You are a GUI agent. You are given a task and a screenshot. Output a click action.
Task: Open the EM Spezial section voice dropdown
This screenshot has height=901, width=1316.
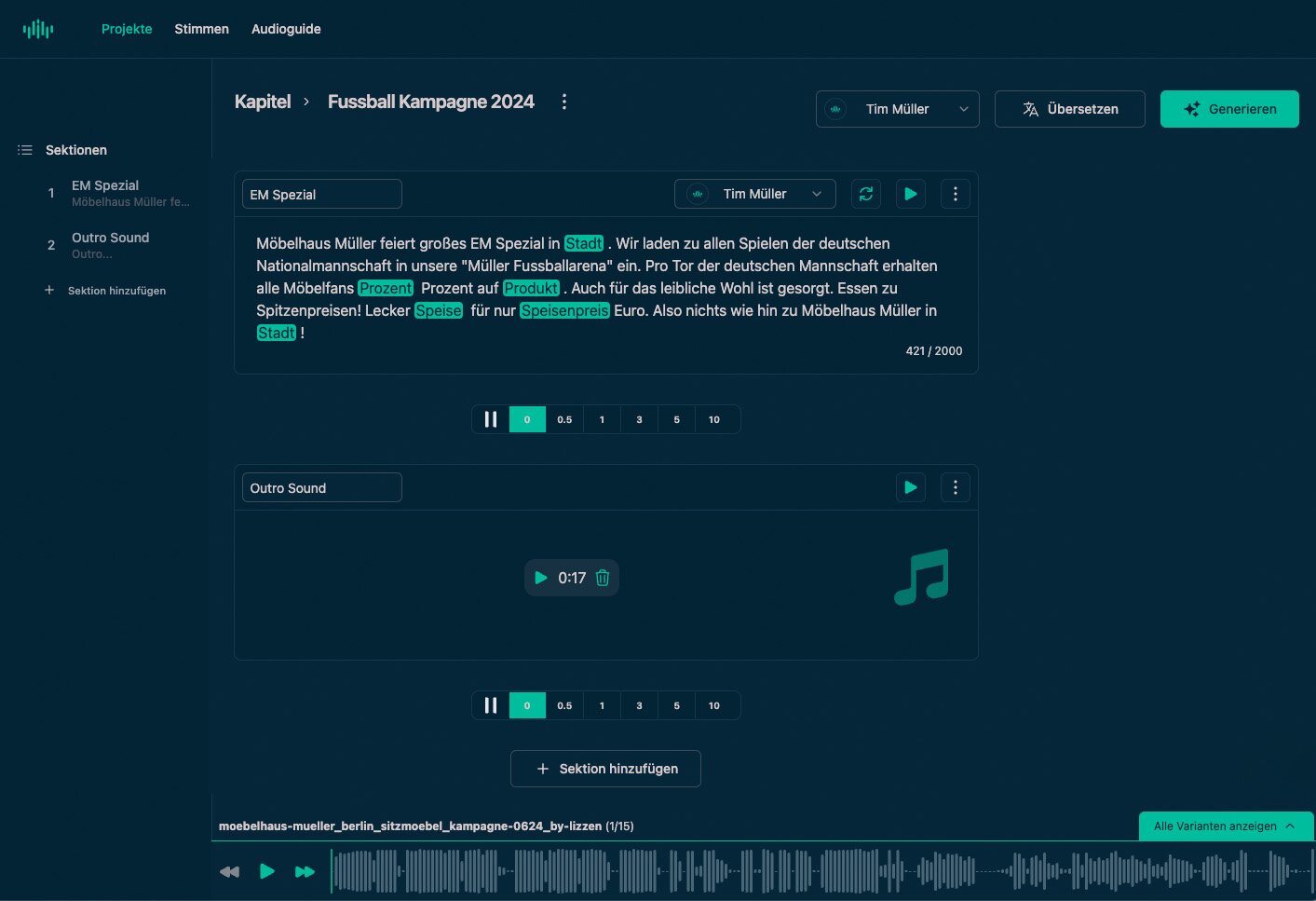[x=754, y=194]
